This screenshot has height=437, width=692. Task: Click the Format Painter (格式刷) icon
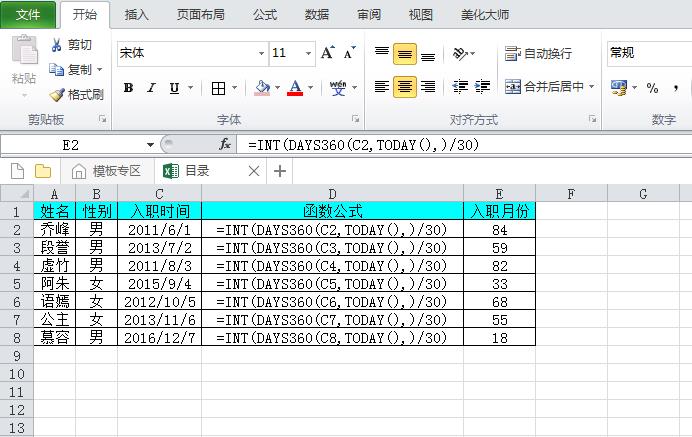pos(57,95)
